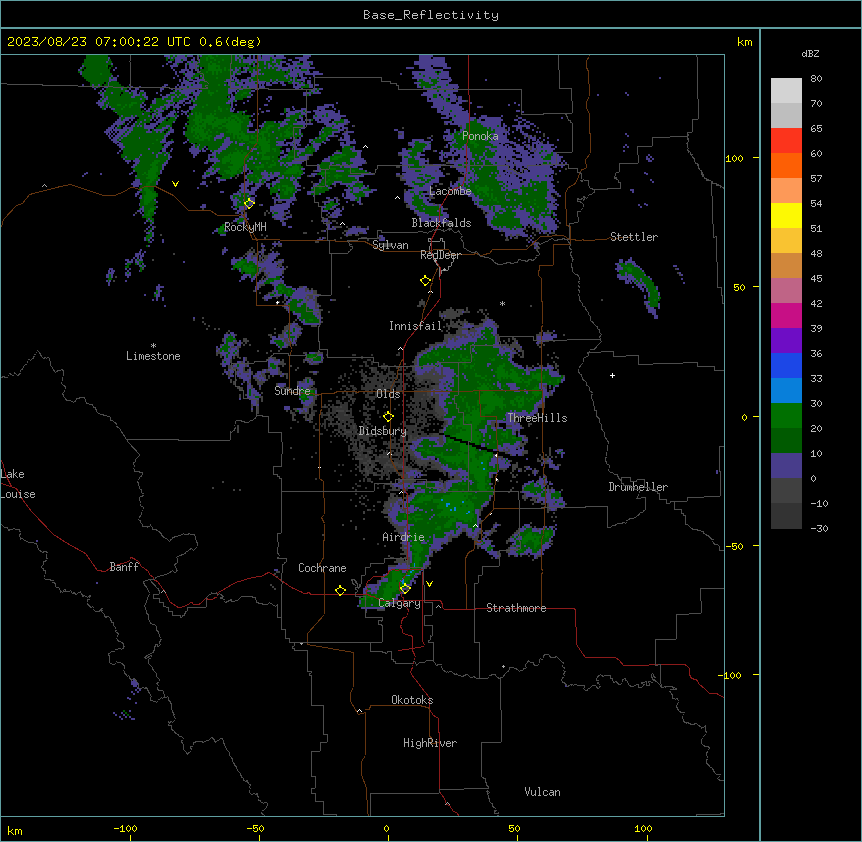Select the lightest gray swatch at legend top
The width and height of the screenshot is (862, 842).
coord(786,91)
